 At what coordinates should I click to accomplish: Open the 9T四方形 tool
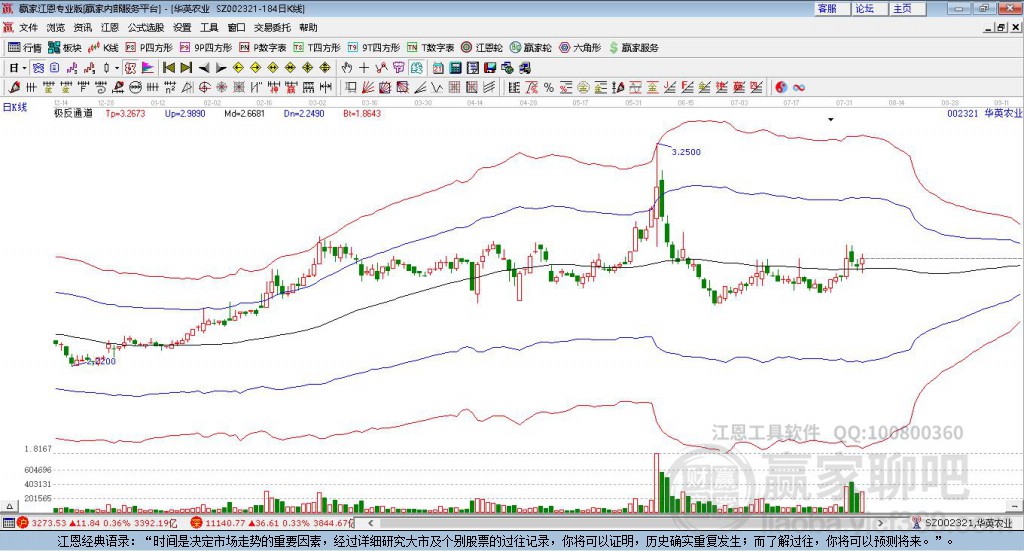click(x=373, y=48)
